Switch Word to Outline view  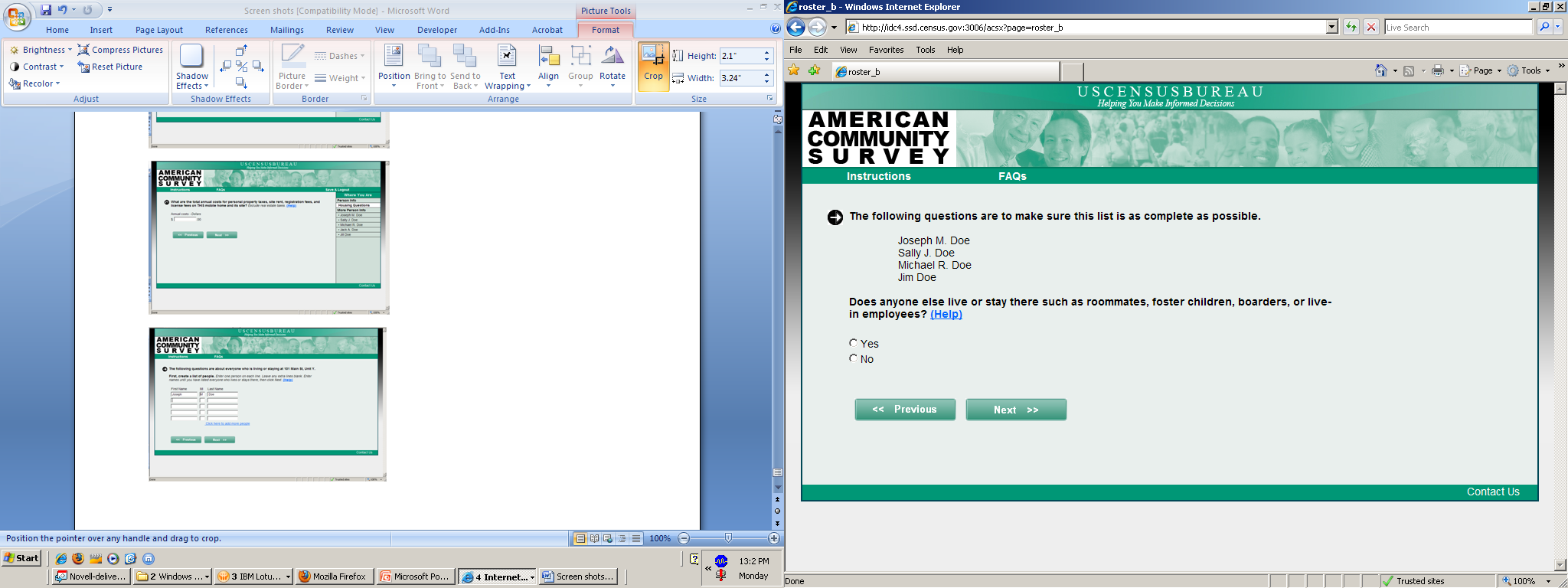click(622, 538)
